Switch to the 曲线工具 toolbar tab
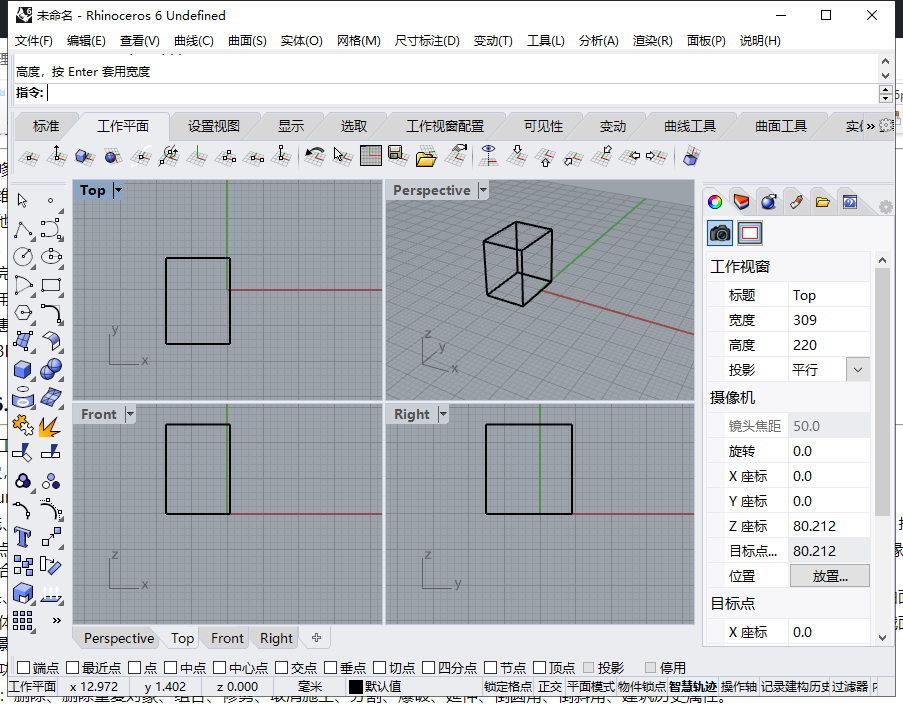 click(690, 126)
